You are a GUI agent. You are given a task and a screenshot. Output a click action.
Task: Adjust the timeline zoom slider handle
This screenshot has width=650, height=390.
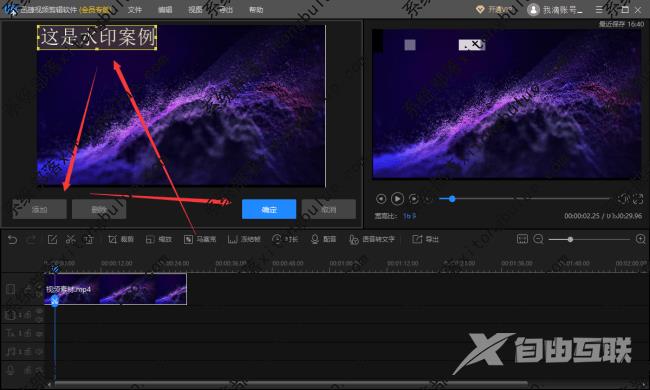(570, 240)
